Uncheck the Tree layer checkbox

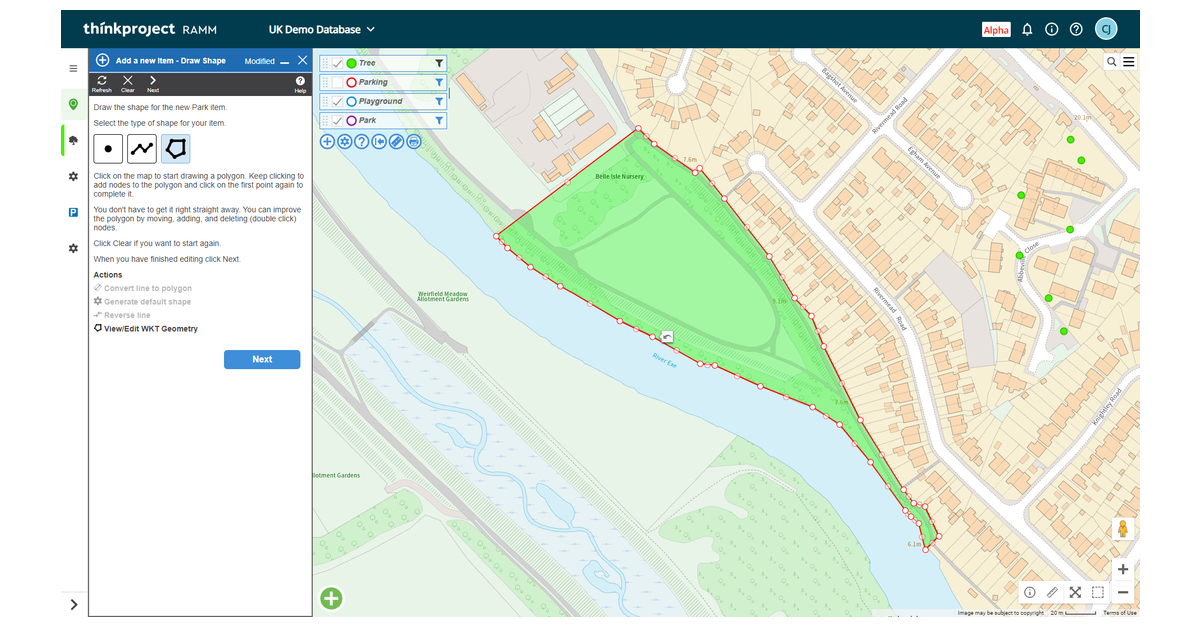(x=337, y=63)
